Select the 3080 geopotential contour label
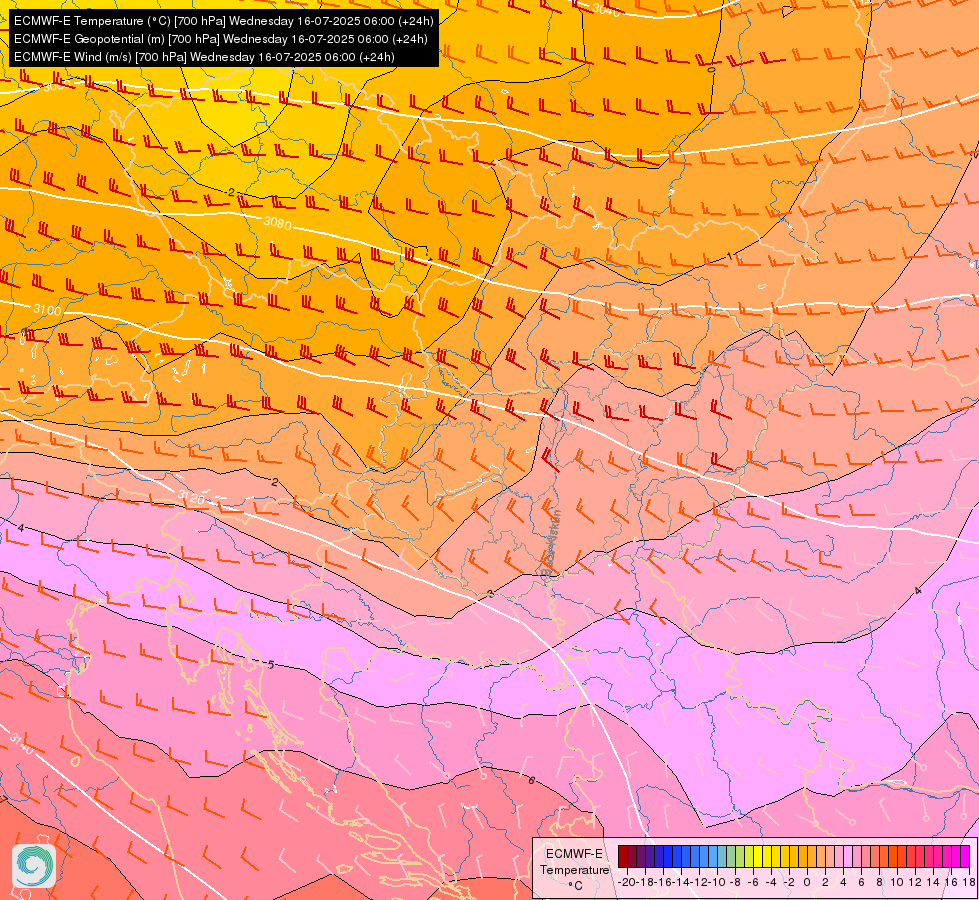 [x=277, y=222]
